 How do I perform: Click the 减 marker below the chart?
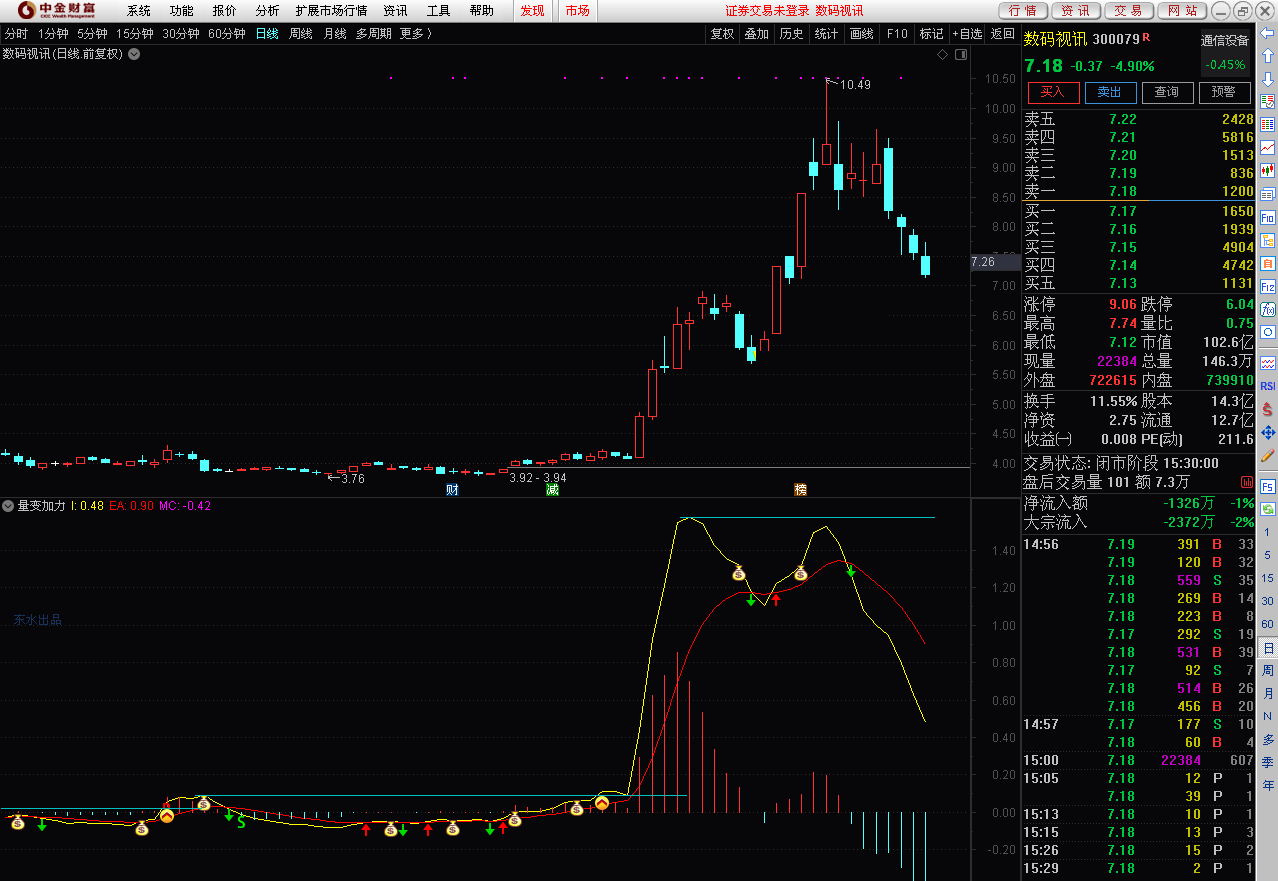click(551, 489)
